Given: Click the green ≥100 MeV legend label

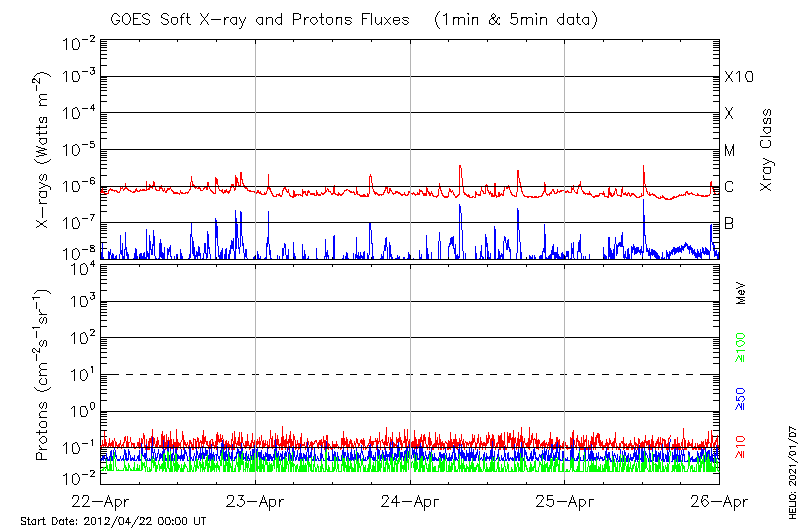Looking at the screenshot, I should click(742, 349).
